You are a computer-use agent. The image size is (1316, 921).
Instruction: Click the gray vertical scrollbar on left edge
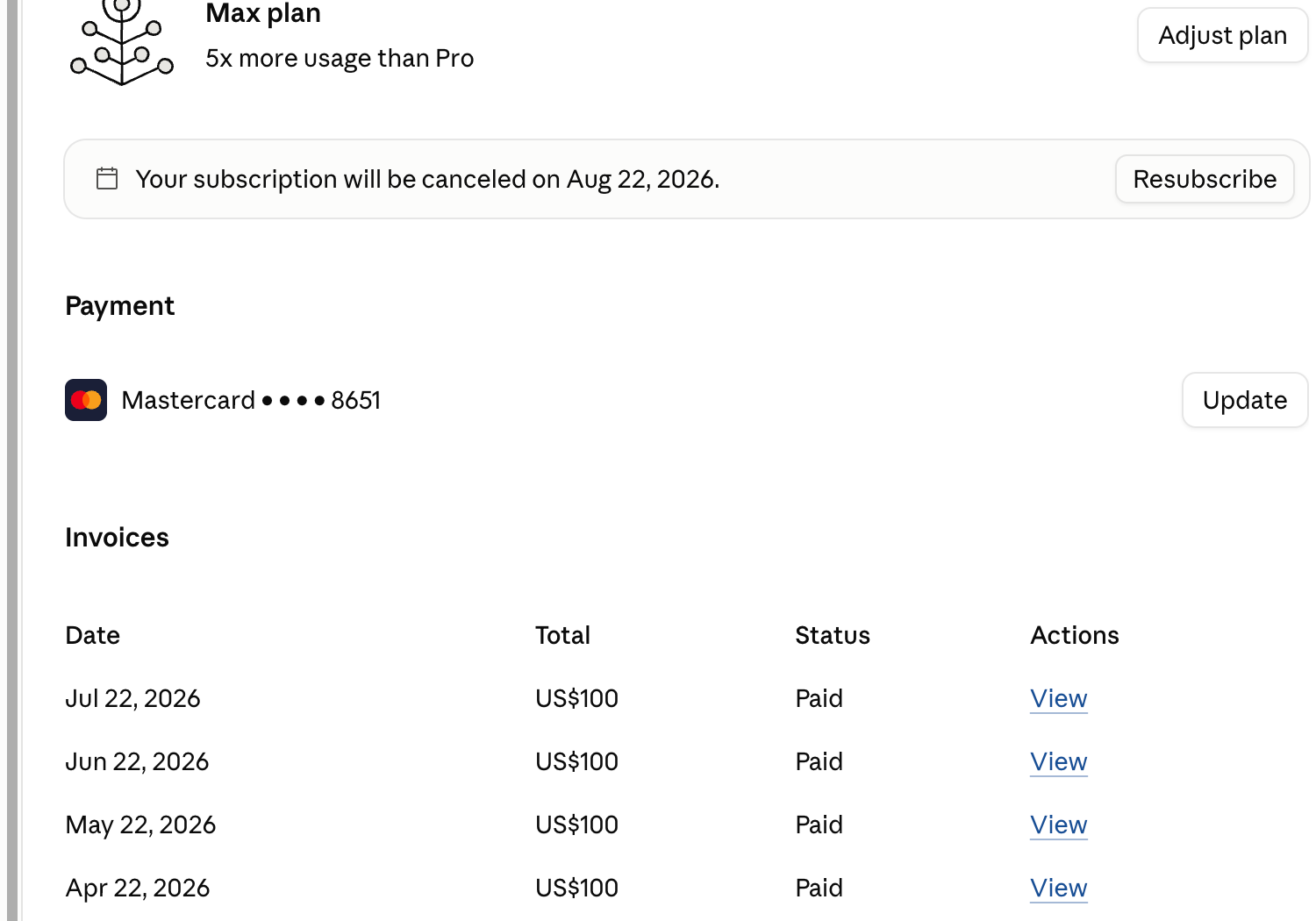pos(12,460)
